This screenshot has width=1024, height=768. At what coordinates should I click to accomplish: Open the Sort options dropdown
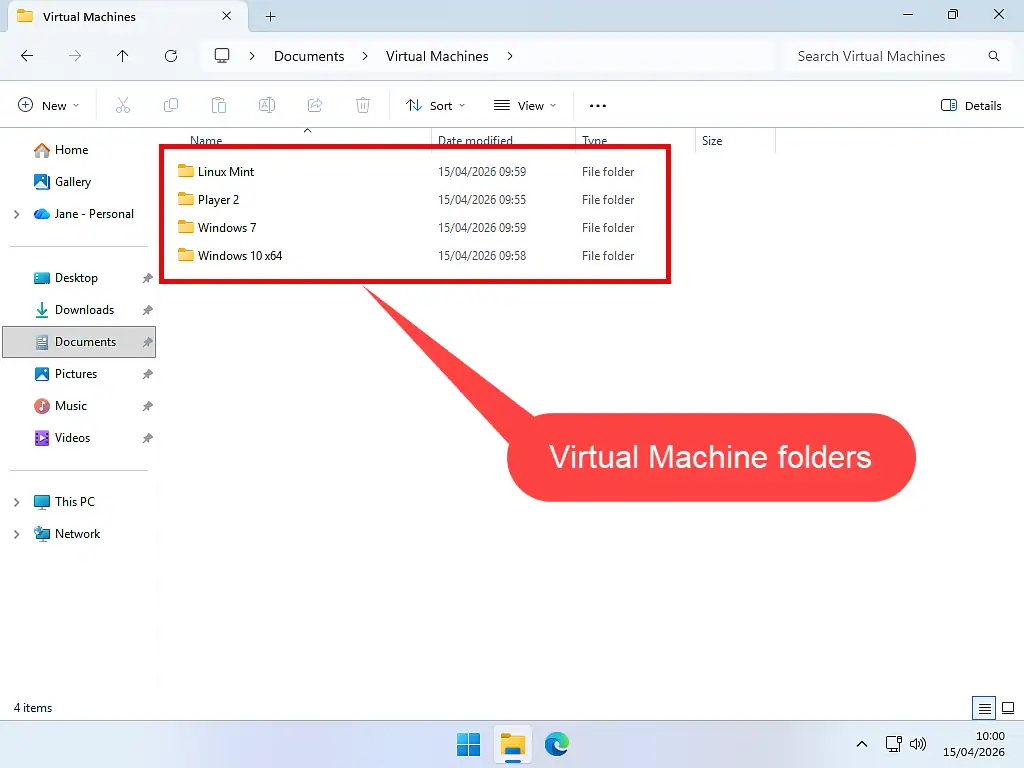pos(434,105)
